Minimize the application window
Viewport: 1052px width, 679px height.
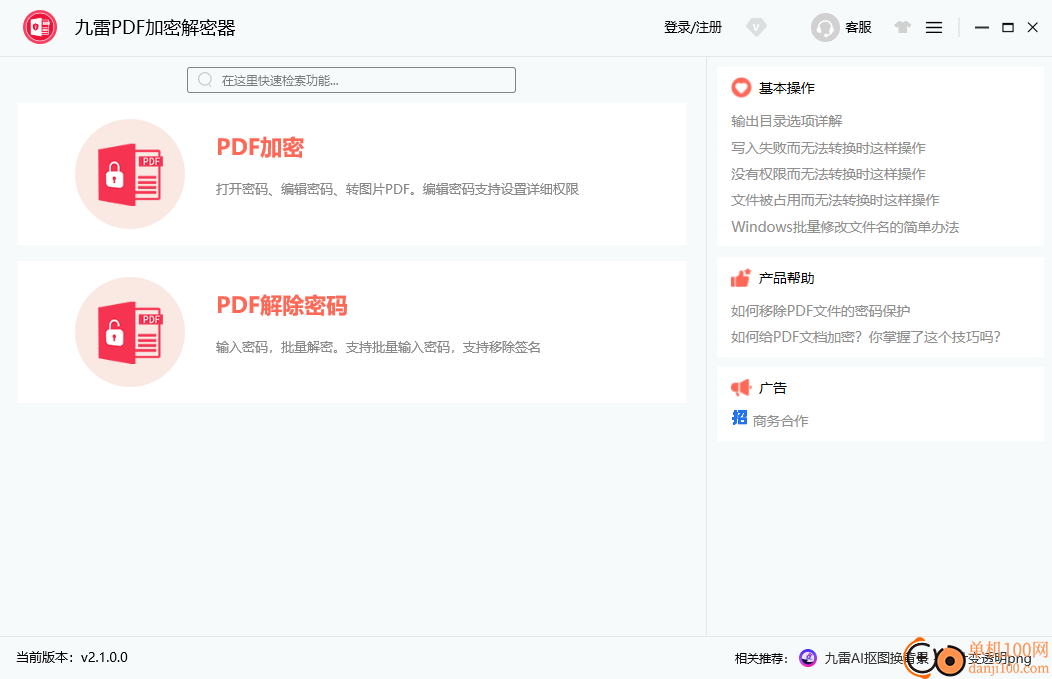click(x=982, y=28)
